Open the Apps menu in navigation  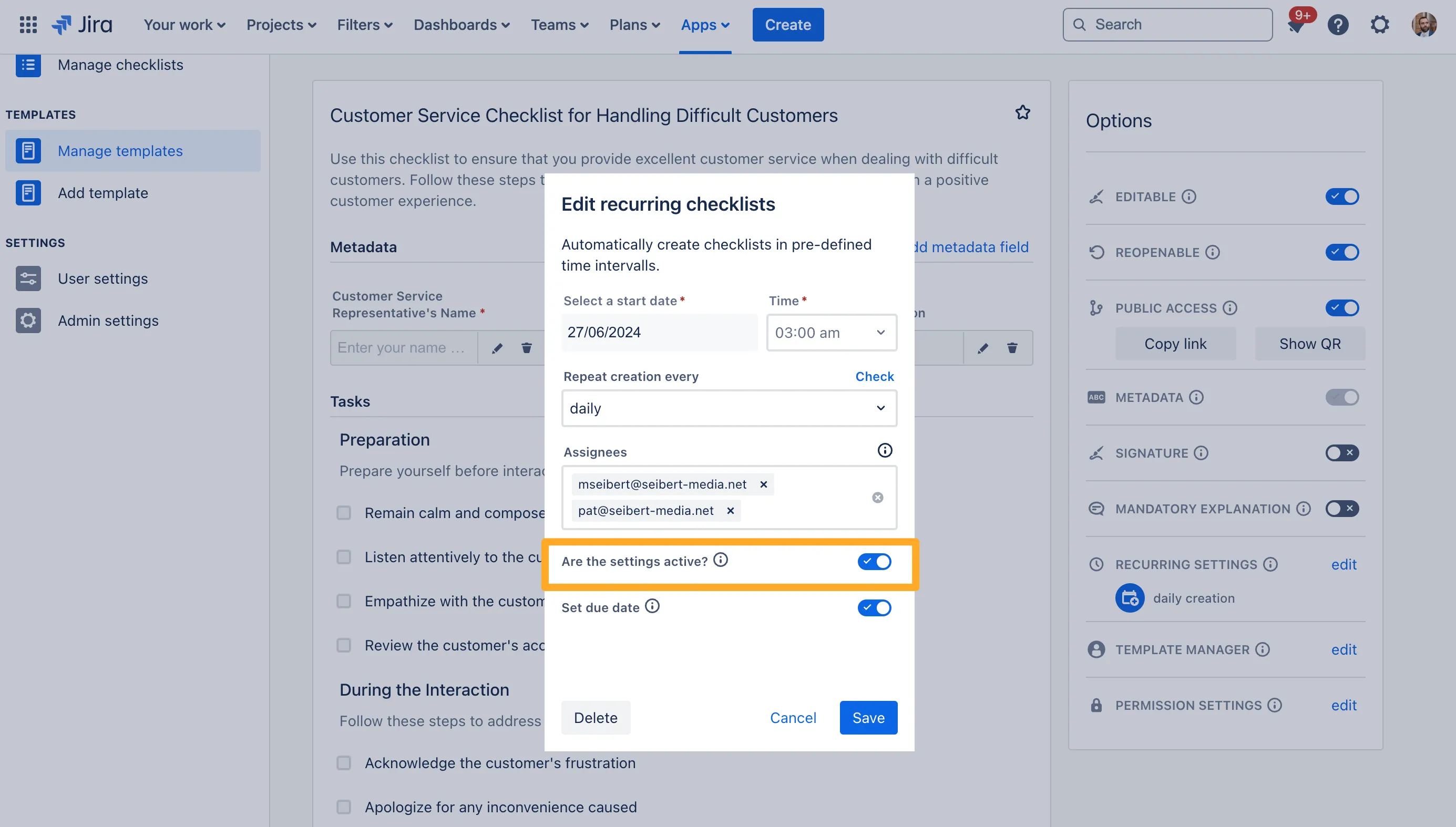click(x=705, y=25)
